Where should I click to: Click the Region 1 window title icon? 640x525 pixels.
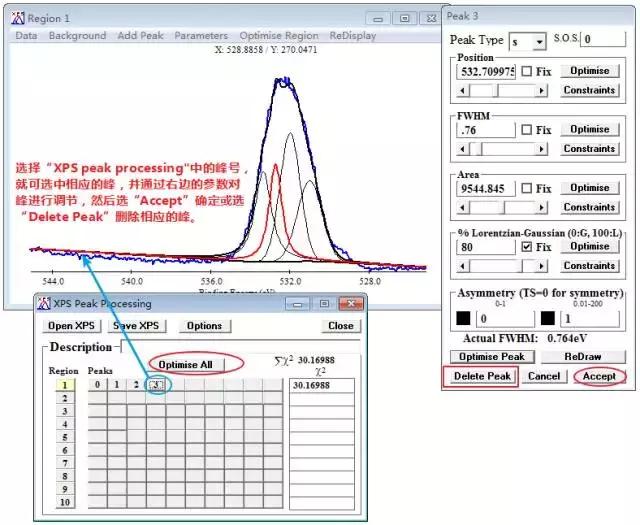(18, 18)
